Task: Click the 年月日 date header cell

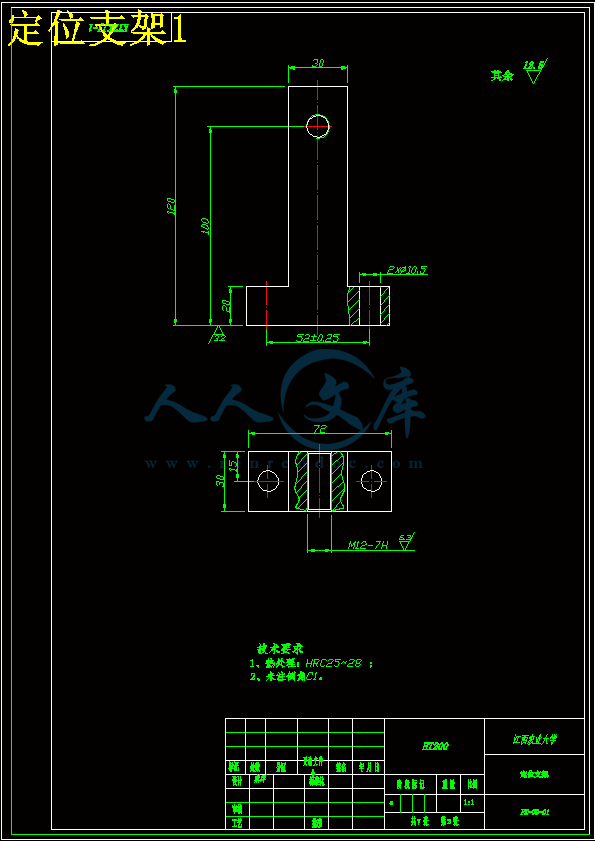Action: [369, 768]
